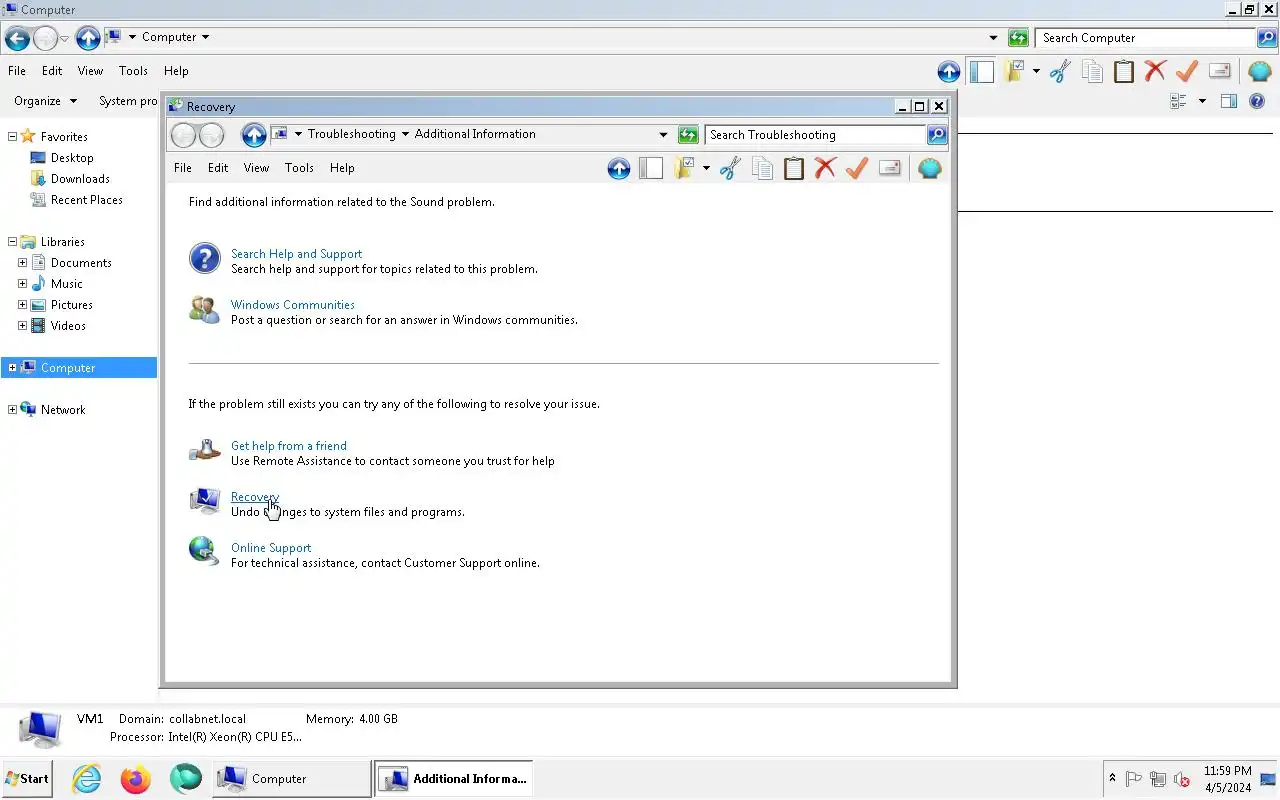Viewport: 1280px width, 800px height.
Task: Click green refresh button in Computer address bar
Action: tap(1018, 38)
